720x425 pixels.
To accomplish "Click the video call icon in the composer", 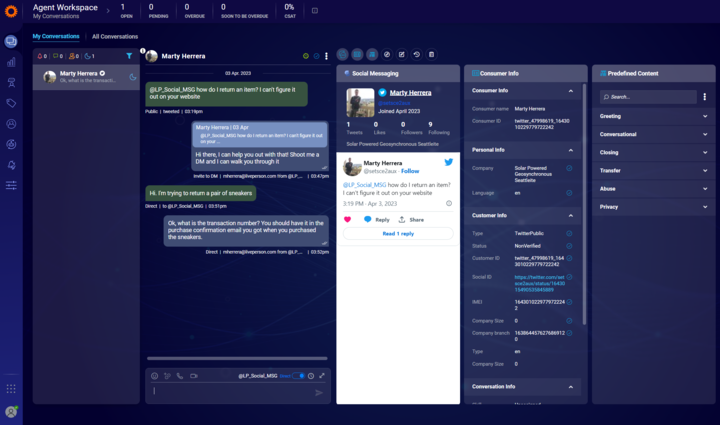I will [194, 376].
